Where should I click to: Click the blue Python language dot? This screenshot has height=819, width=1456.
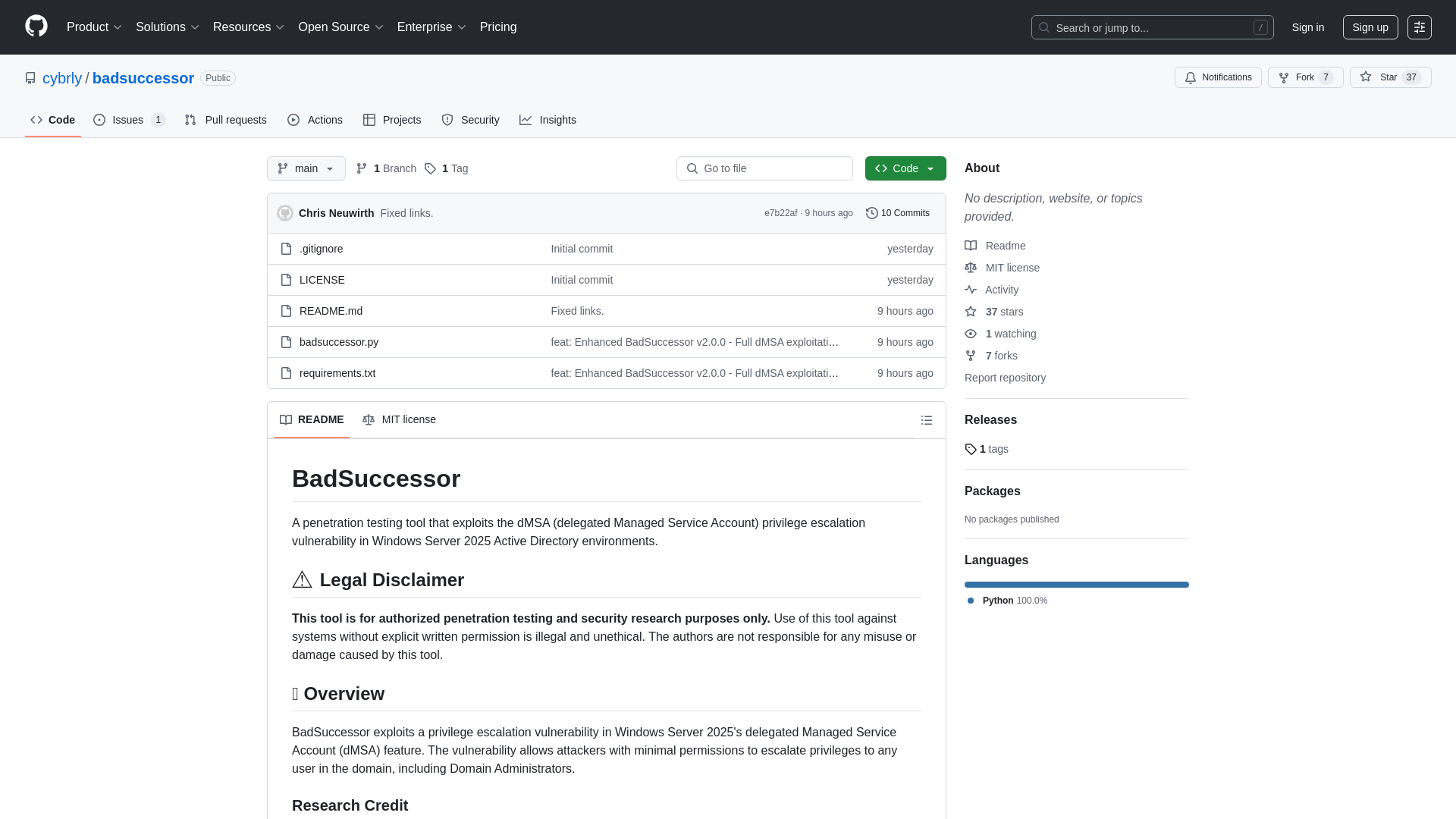(x=971, y=601)
